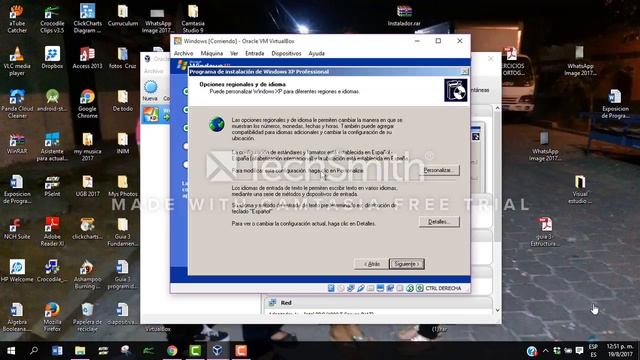
Task: Select NCH Suite desktop shortcut
Action: pos(17,229)
